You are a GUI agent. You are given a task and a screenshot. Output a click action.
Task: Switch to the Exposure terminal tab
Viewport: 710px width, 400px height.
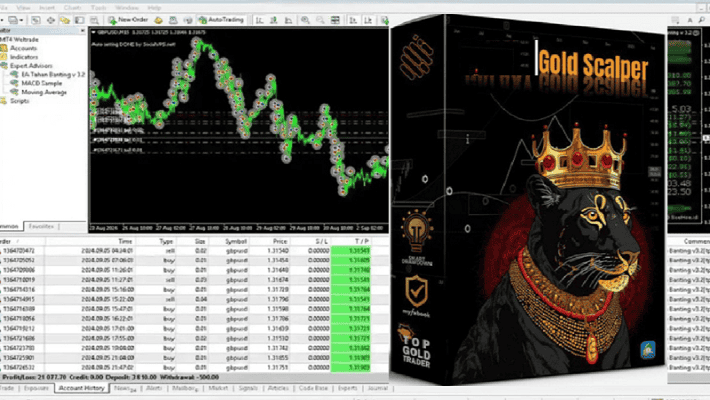[x=36, y=388]
